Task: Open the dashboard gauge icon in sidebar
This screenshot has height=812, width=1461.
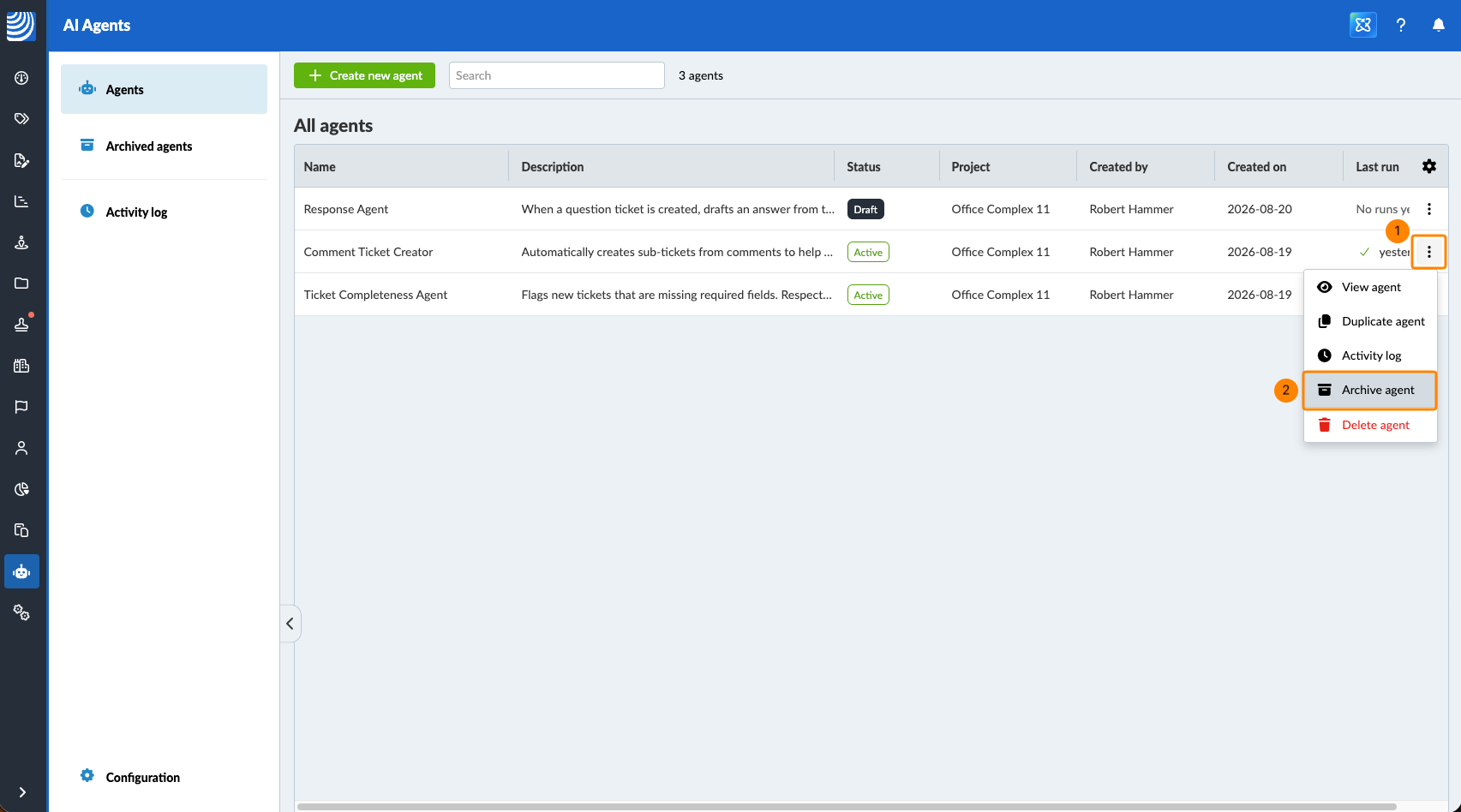Action: 21,78
